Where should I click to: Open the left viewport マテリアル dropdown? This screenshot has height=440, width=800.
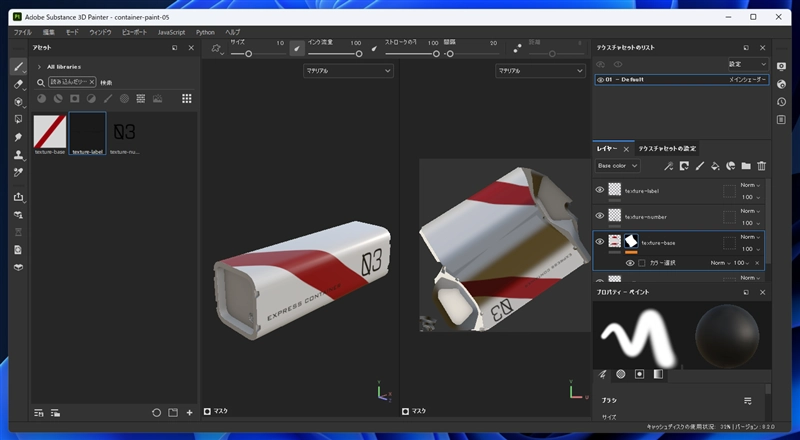[x=348, y=71]
